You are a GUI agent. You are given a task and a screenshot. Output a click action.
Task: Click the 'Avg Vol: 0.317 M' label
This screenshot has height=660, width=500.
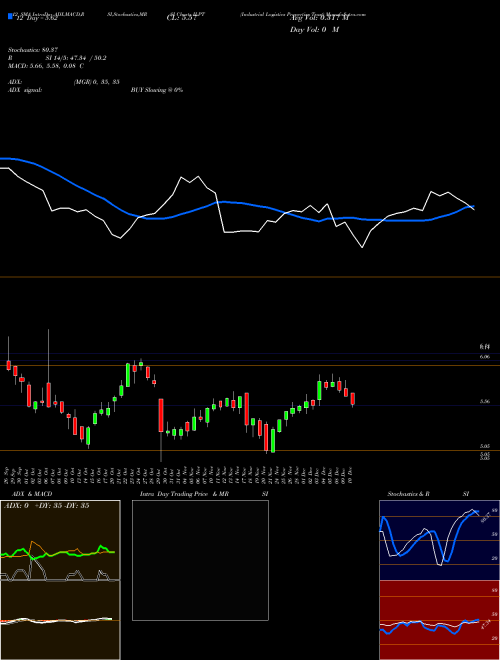pos(319,18)
